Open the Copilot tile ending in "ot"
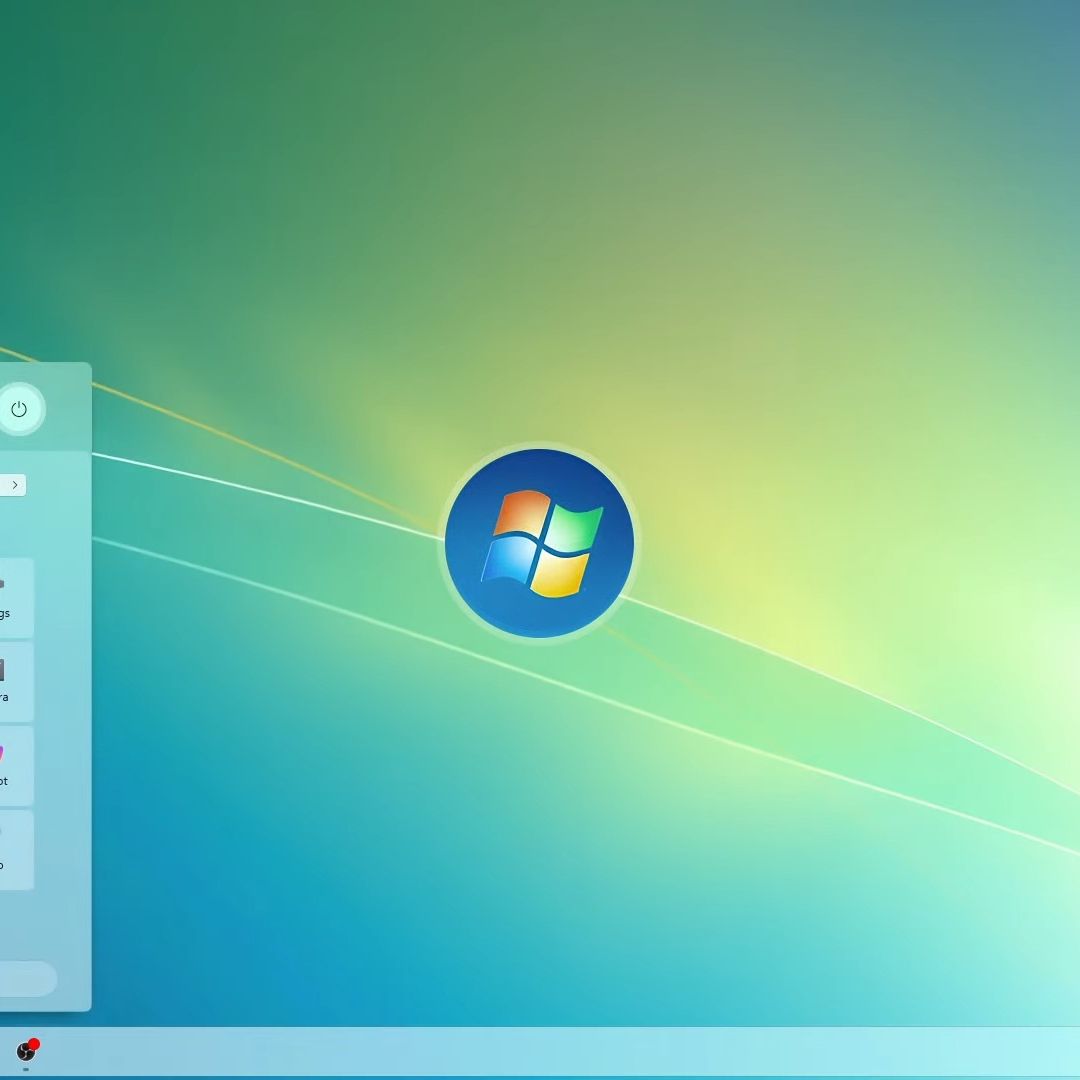The height and width of the screenshot is (1080, 1080). pyautogui.click(x=16, y=766)
